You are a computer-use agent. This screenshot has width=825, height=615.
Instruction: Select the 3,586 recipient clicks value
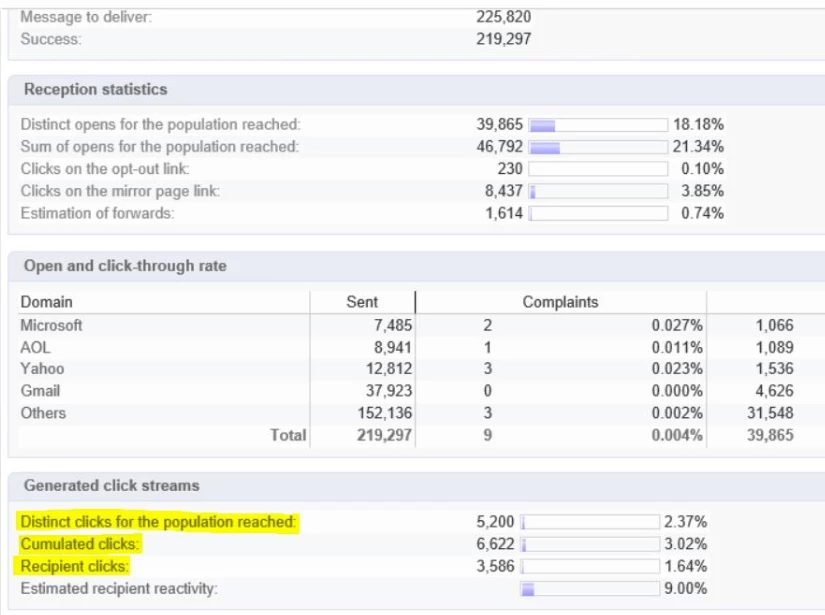coord(495,566)
